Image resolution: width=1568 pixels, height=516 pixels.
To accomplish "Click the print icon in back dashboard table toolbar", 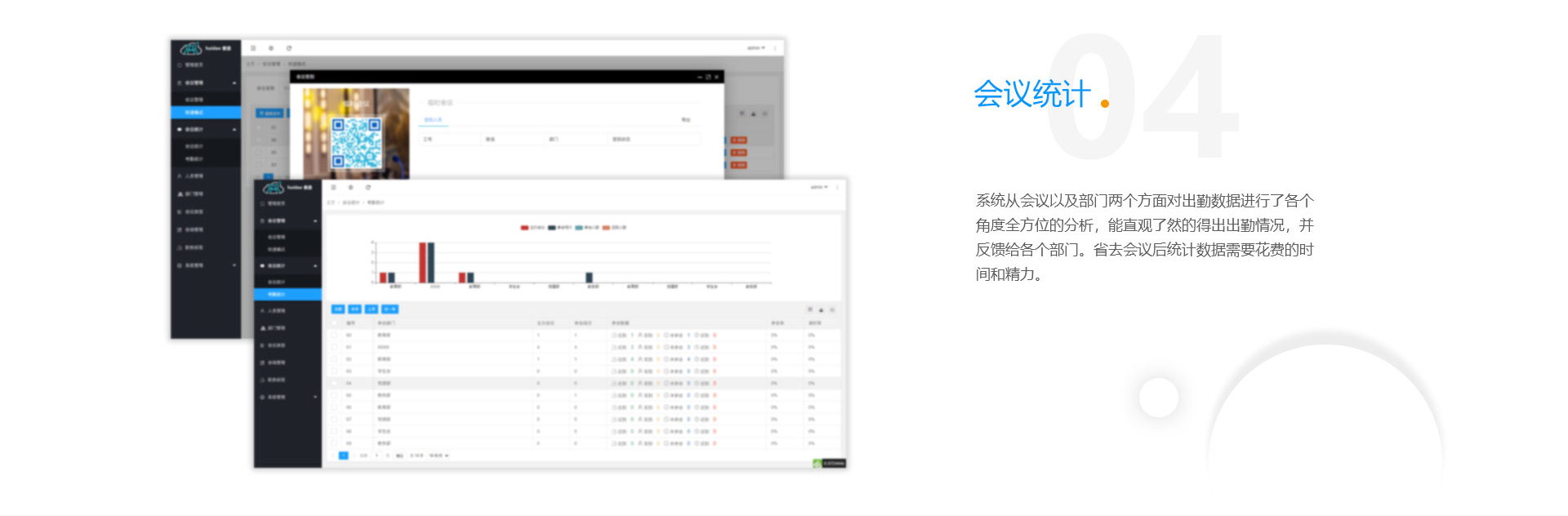I will tap(764, 113).
